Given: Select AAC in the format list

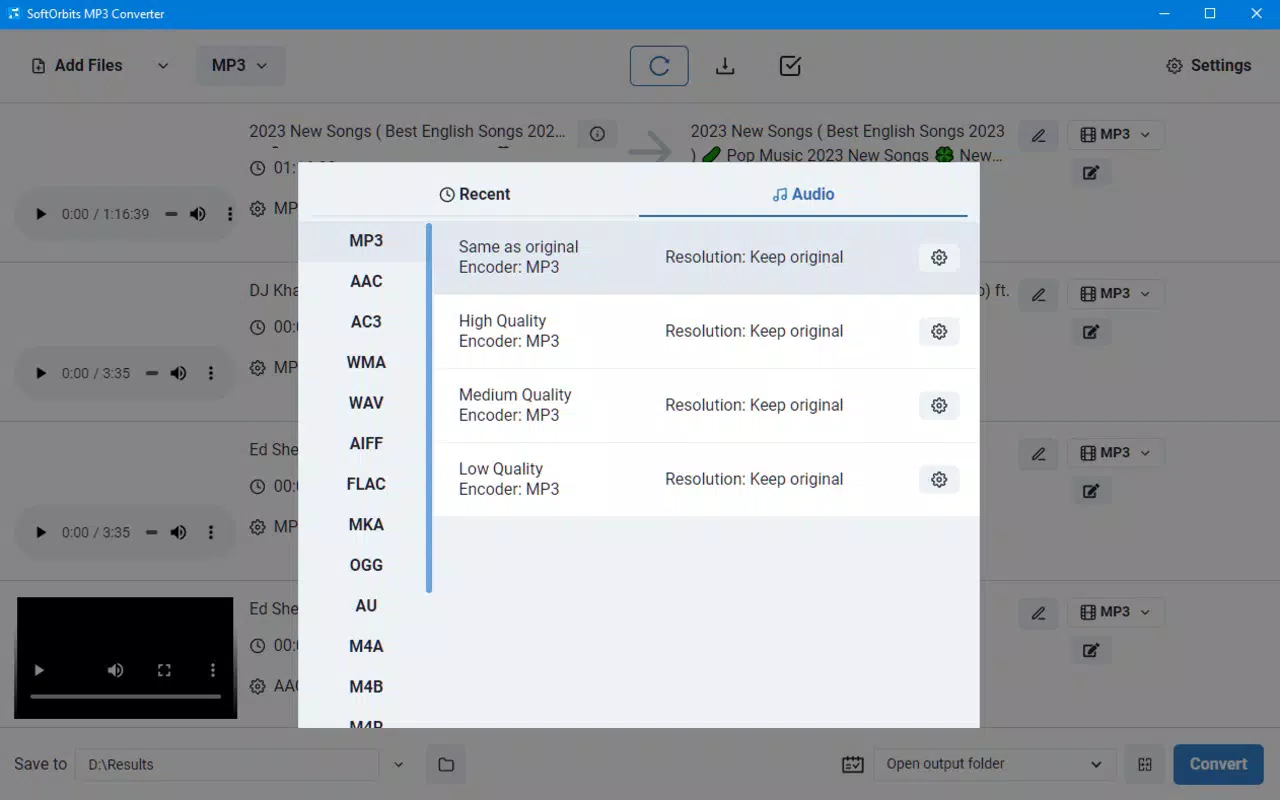Looking at the screenshot, I should [x=365, y=282].
